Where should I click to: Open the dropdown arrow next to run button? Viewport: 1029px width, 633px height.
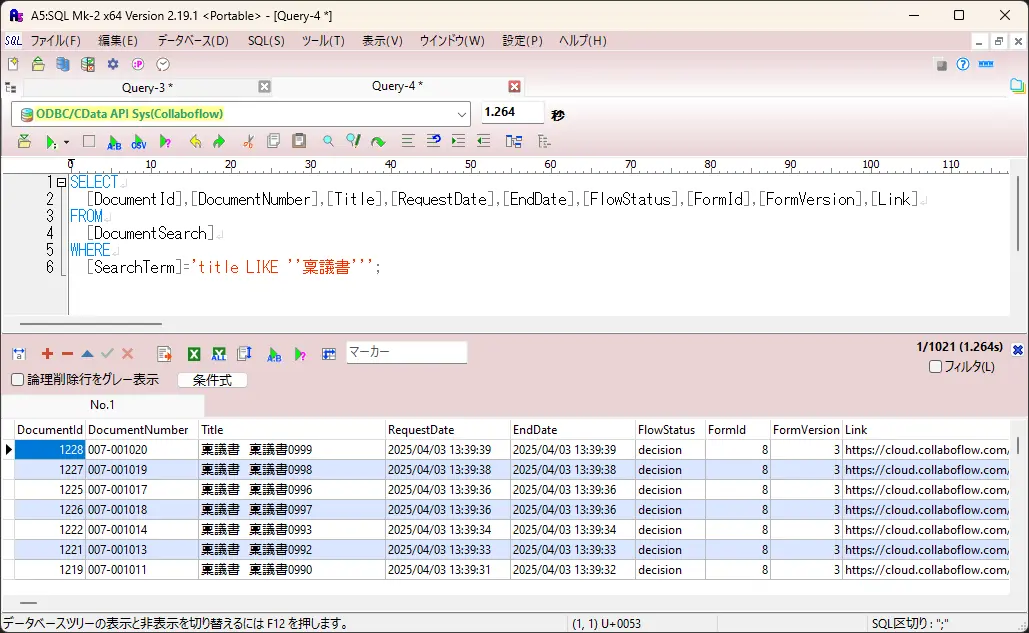pyautogui.click(x=66, y=143)
